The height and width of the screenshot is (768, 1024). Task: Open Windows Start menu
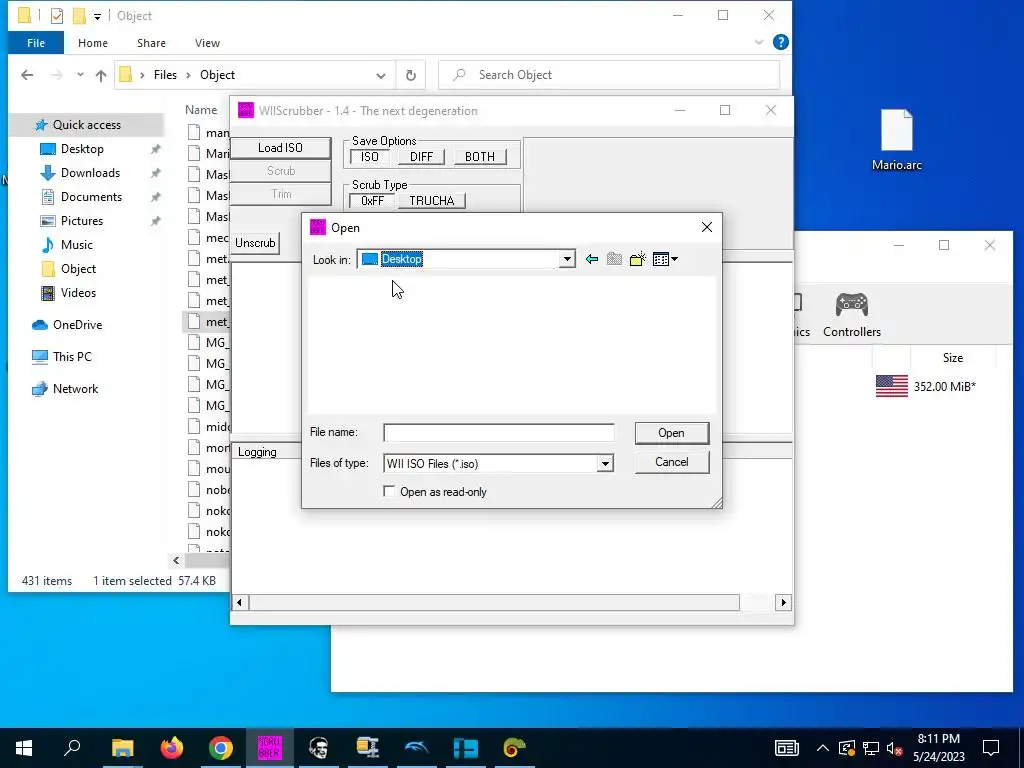[24, 748]
